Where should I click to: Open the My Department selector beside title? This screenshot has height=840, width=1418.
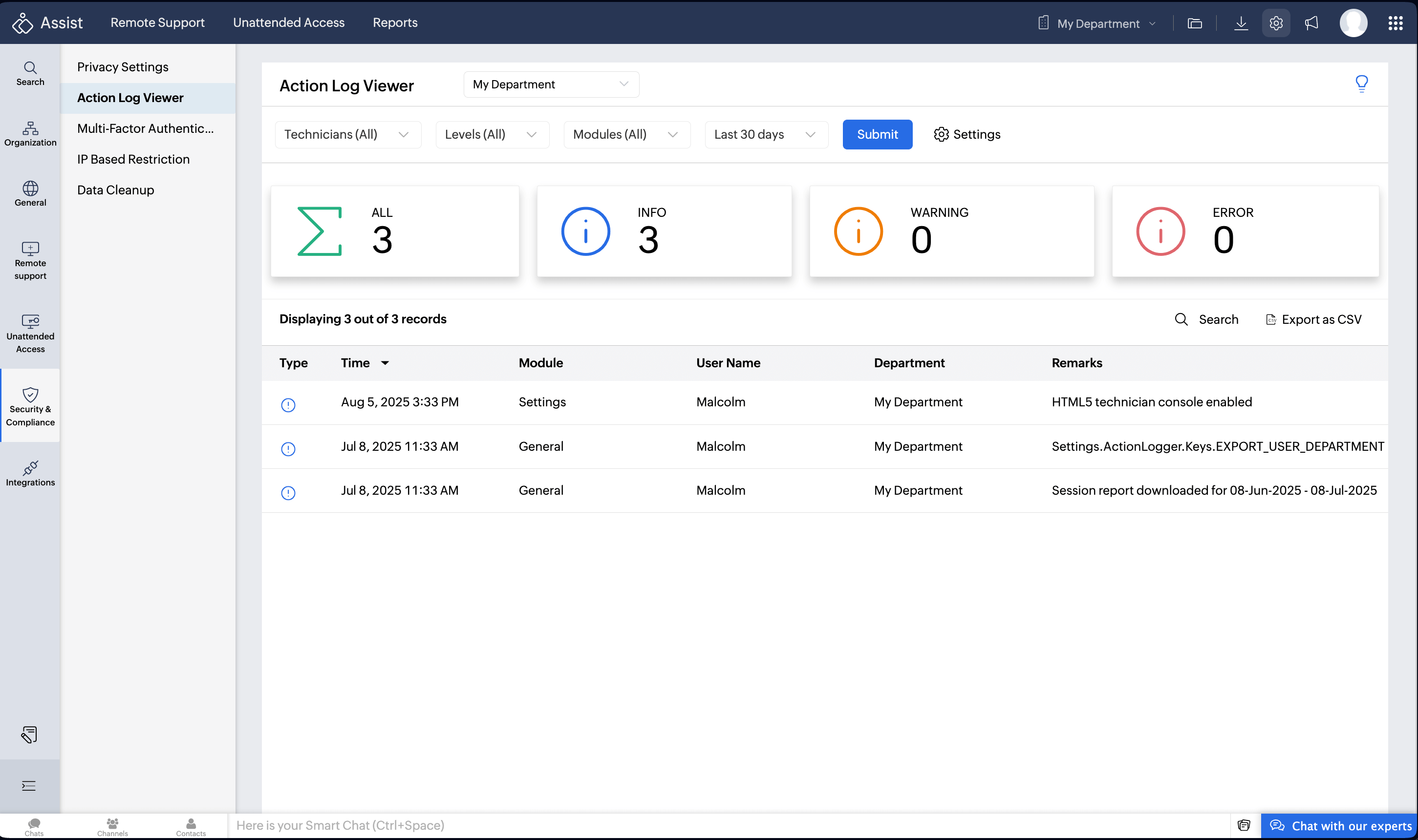tap(550, 84)
